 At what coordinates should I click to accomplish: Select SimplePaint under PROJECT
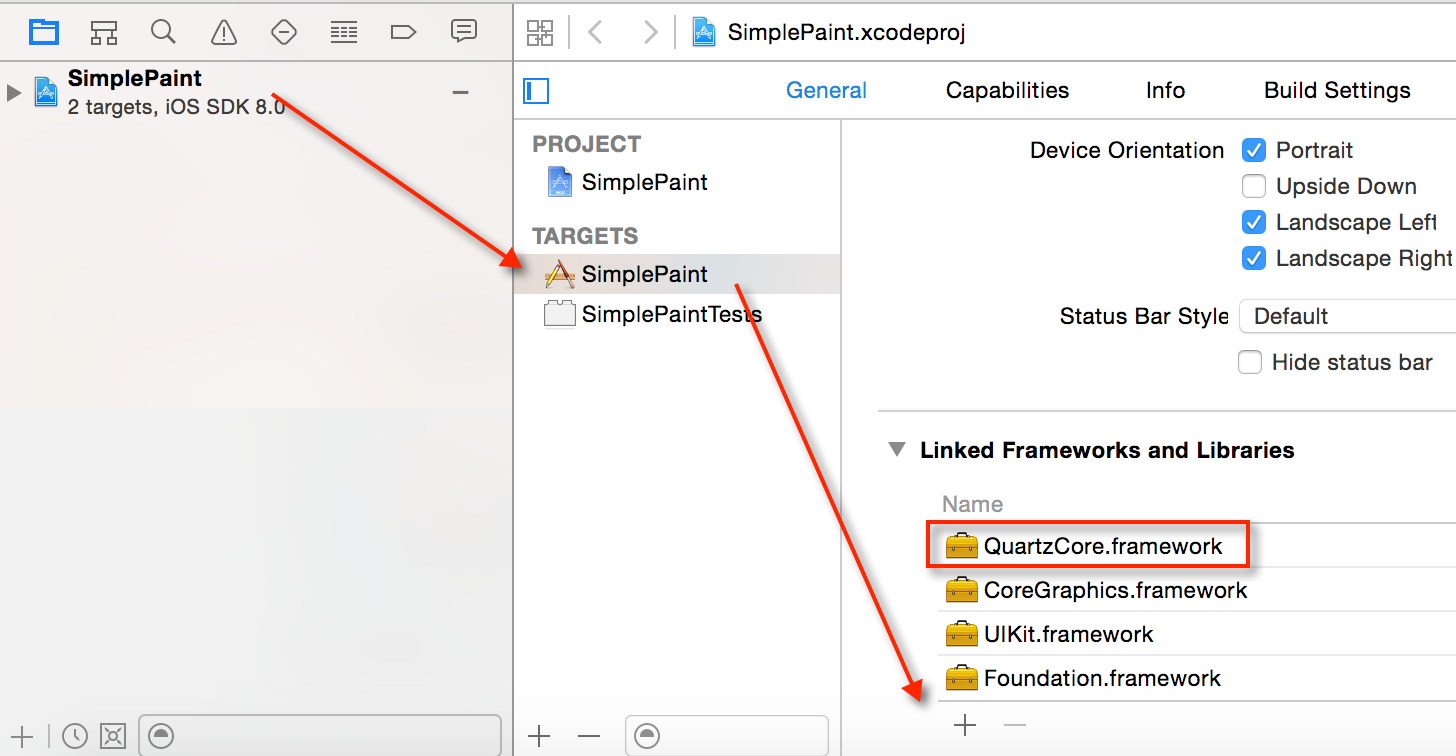pyautogui.click(x=677, y=182)
